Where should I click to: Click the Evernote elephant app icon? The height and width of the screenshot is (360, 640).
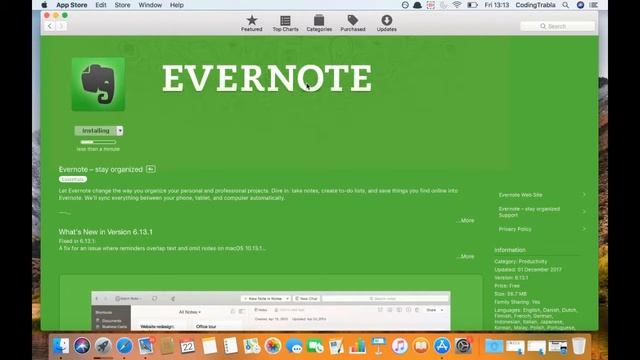pos(98,84)
